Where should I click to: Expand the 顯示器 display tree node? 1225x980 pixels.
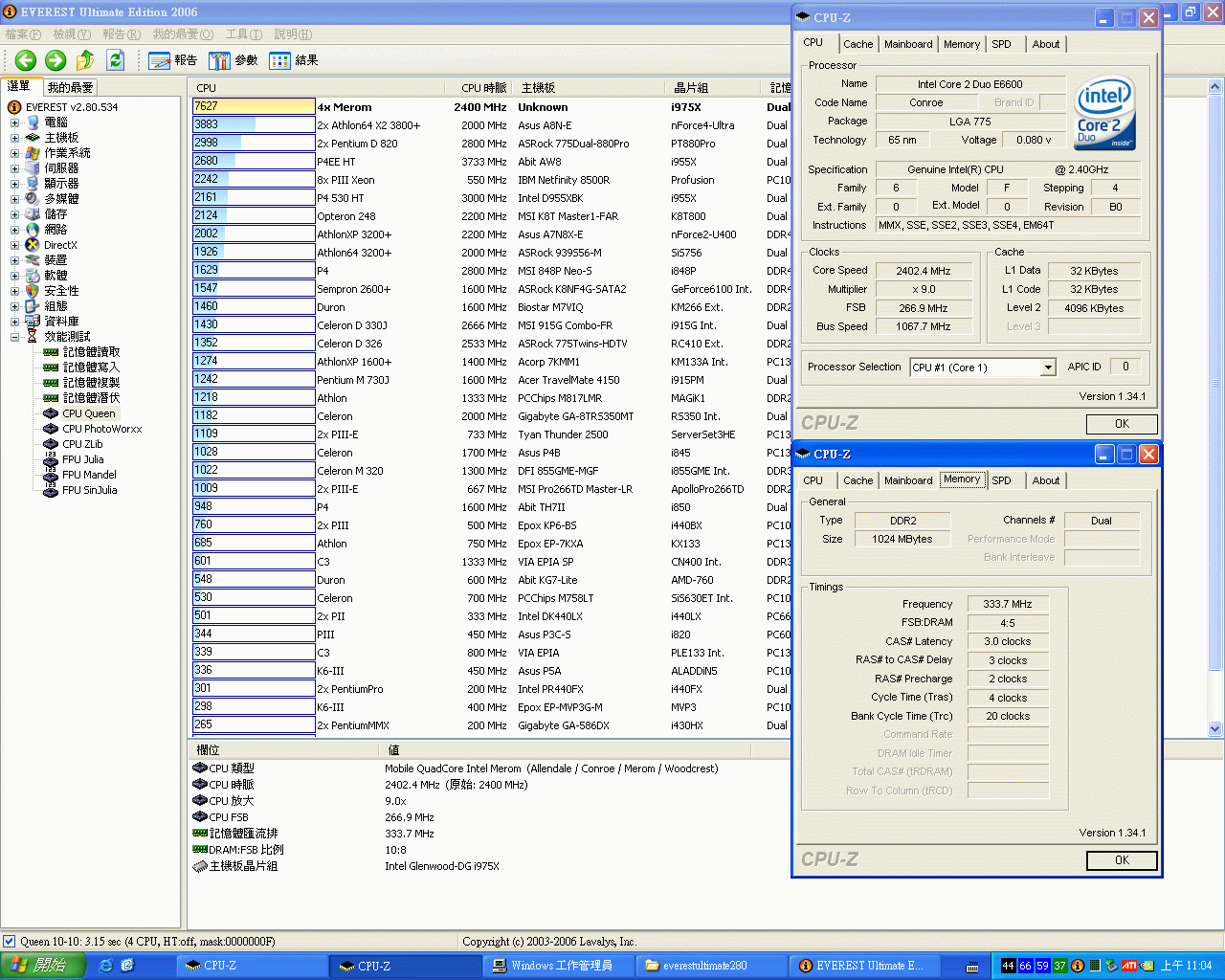pyautogui.click(x=14, y=184)
